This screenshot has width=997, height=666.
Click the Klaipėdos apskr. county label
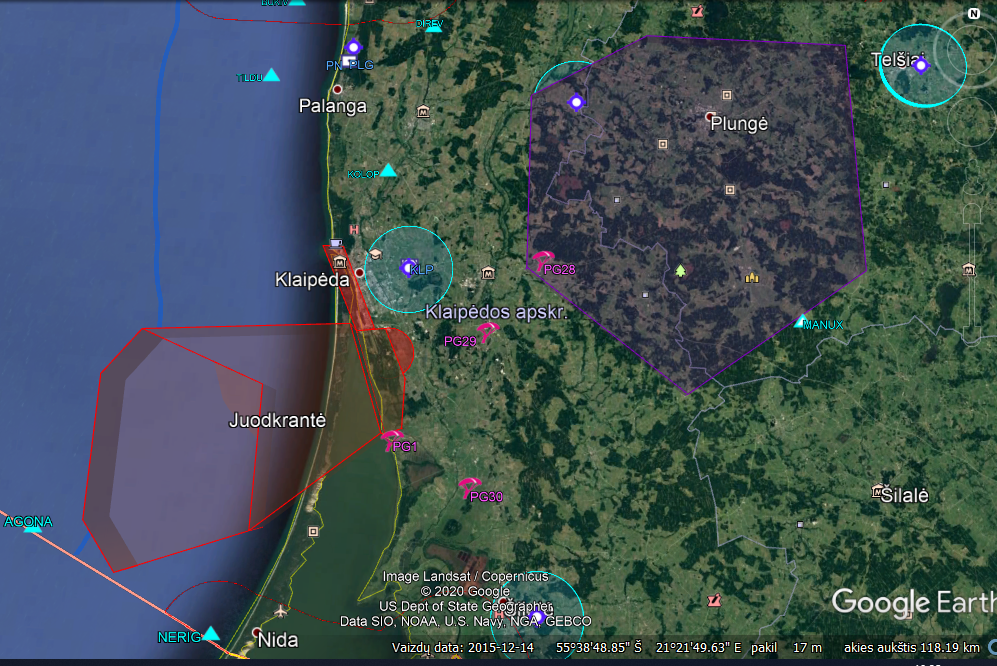click(496, 312)
